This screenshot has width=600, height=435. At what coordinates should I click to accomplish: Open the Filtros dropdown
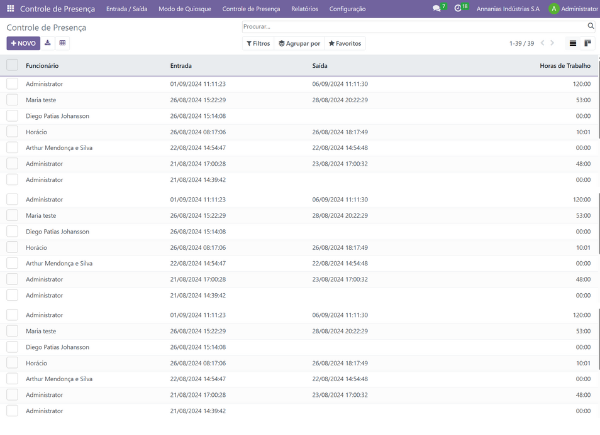258,44
